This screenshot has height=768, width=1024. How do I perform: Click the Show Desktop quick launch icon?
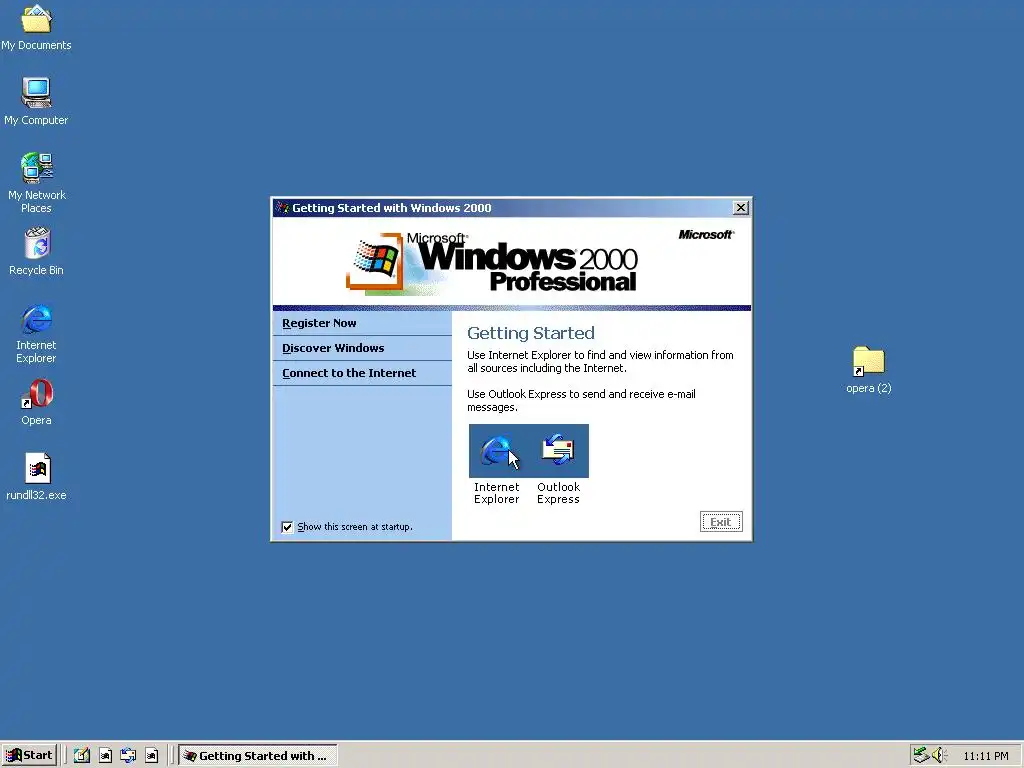tap(82, 755)
